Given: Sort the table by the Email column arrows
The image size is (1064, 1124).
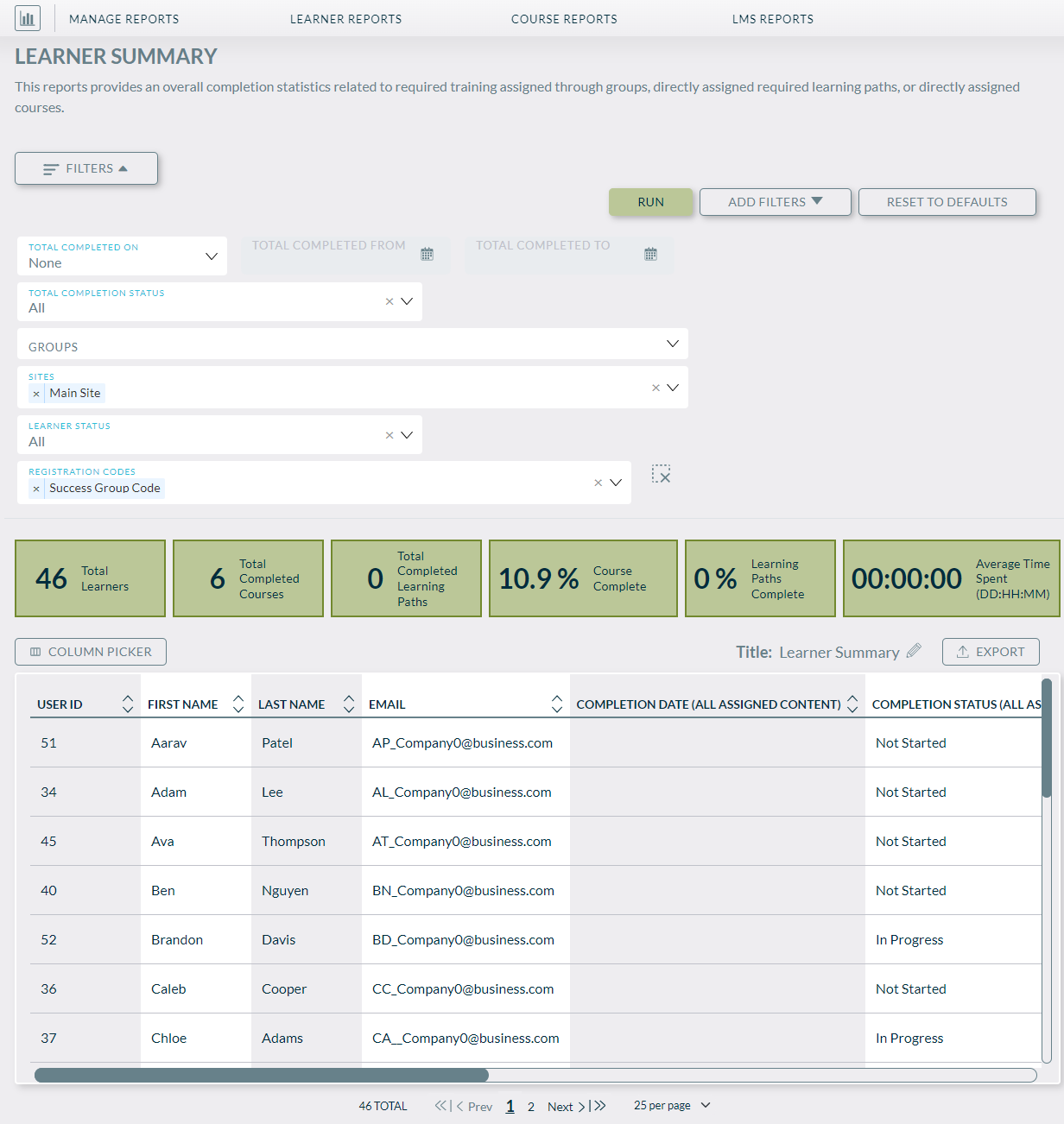Looking at the screenshot, I should click(x=556, y=704).
